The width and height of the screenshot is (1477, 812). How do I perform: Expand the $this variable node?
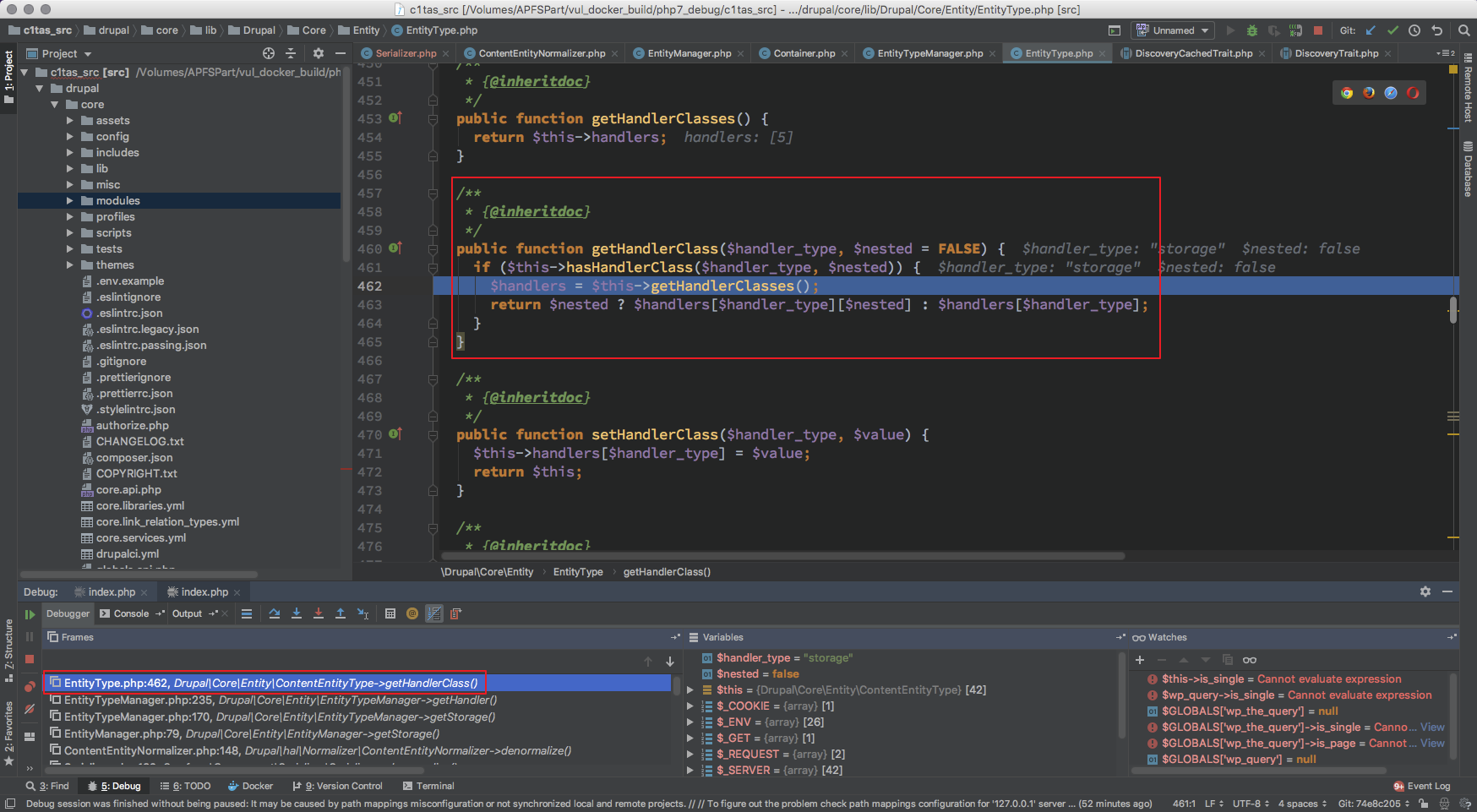click(x=690, y=690)
